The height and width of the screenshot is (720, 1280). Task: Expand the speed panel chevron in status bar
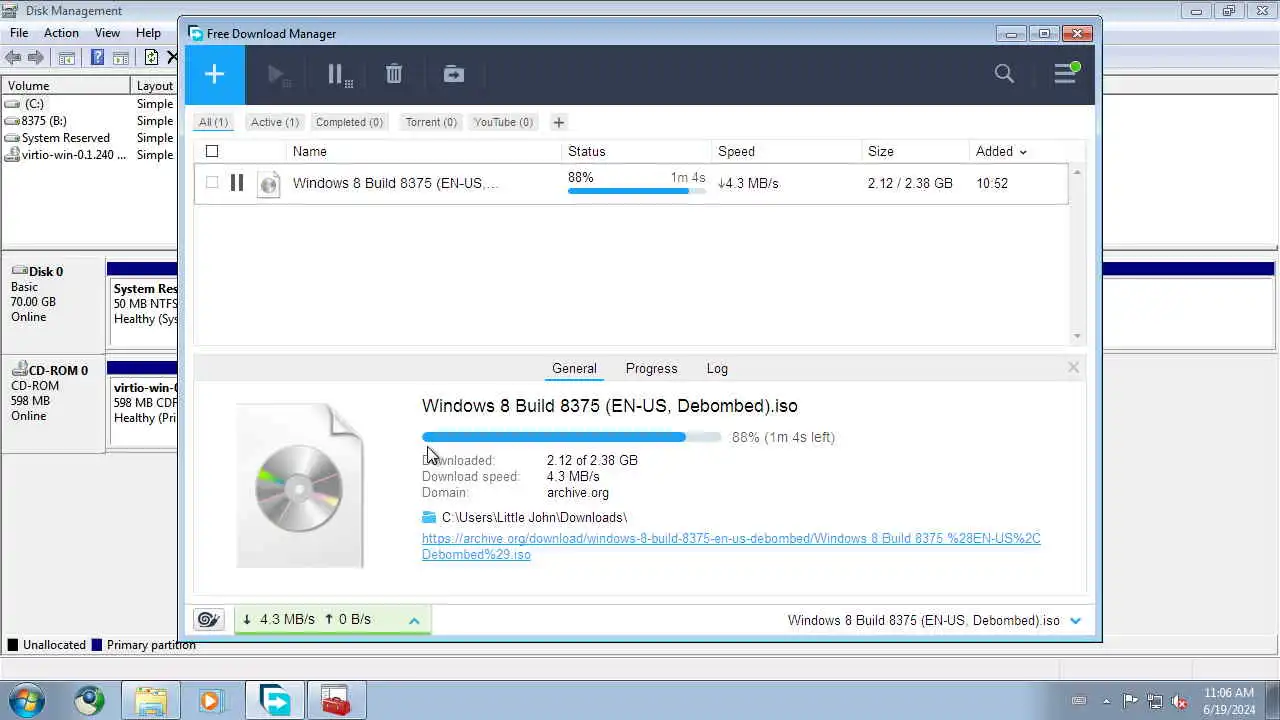[x=414, y=620]
